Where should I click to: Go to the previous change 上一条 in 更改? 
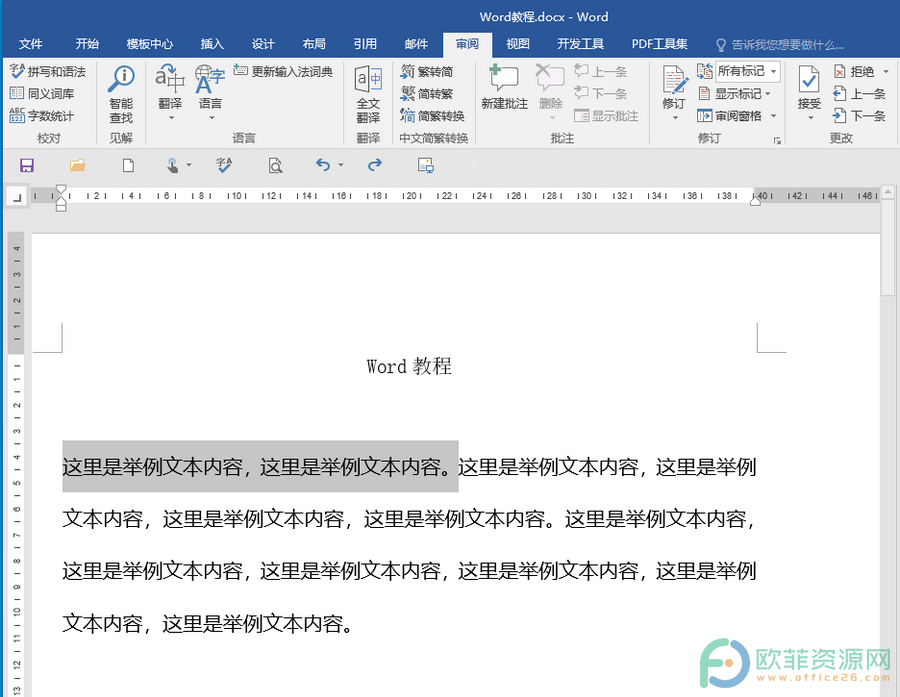pyautogui.click(x=859, y=94)
